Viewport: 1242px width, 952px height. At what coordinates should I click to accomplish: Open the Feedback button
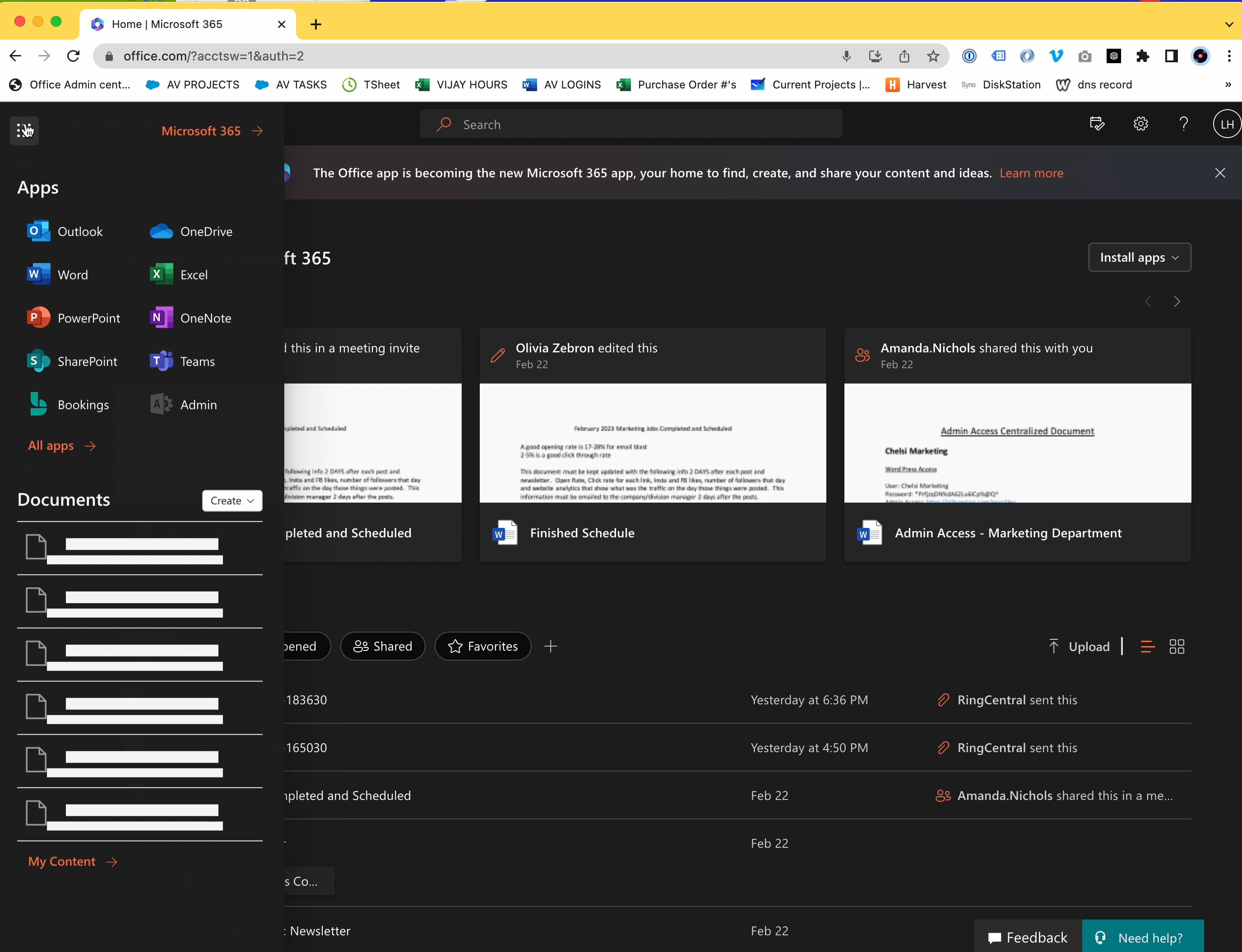point(1027,937)
